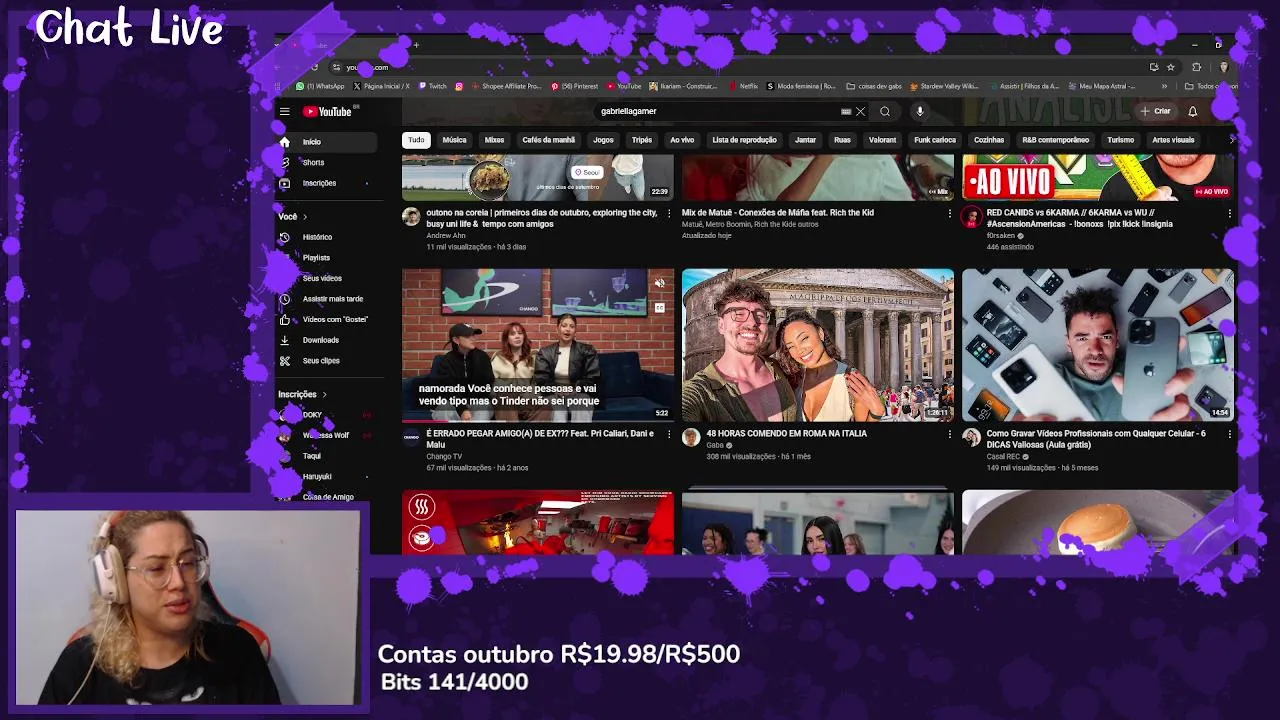Open Seus vídeos in the sidebar
The width and height of the screenshot is (1280, 720).
[322, 278]
